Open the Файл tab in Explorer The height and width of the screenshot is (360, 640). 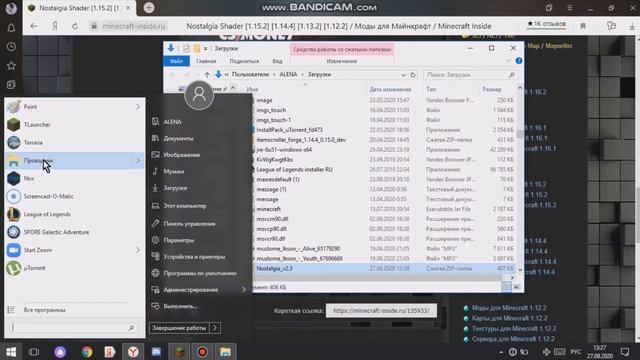176,61
